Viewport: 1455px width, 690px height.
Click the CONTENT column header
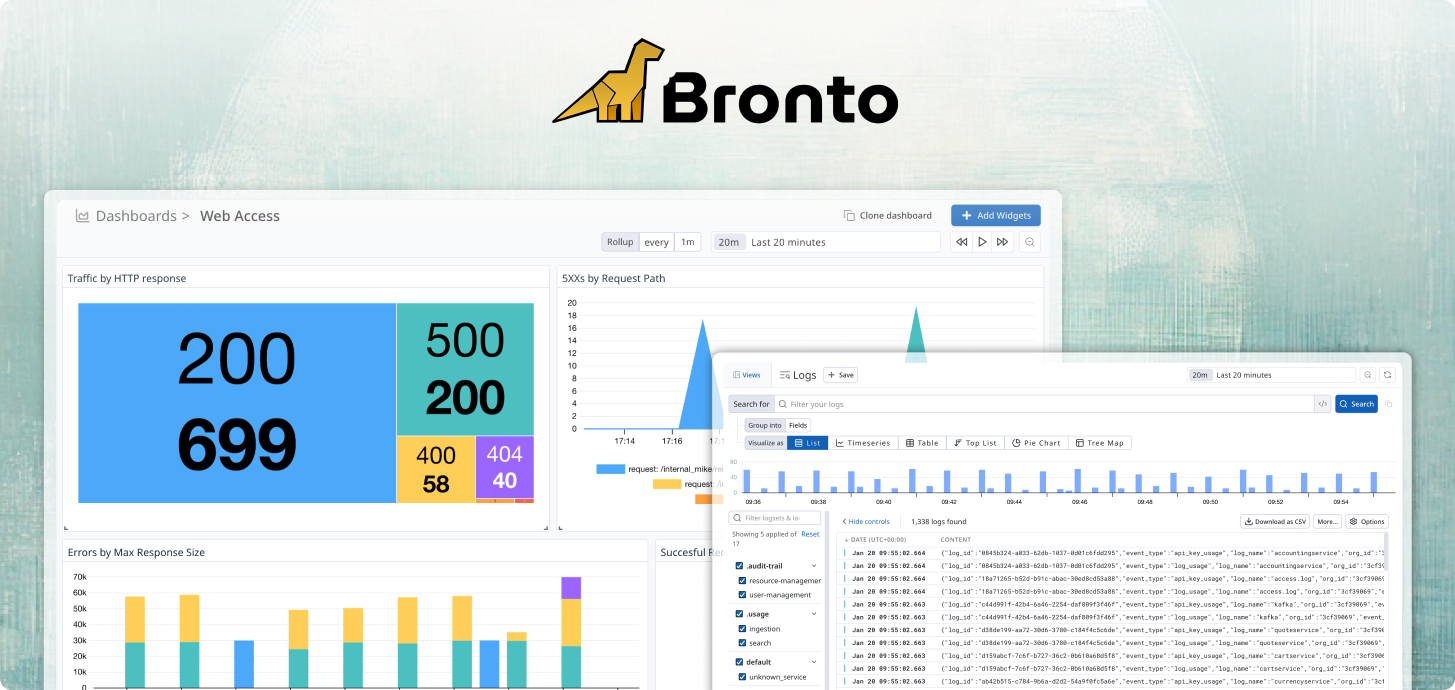956,541
